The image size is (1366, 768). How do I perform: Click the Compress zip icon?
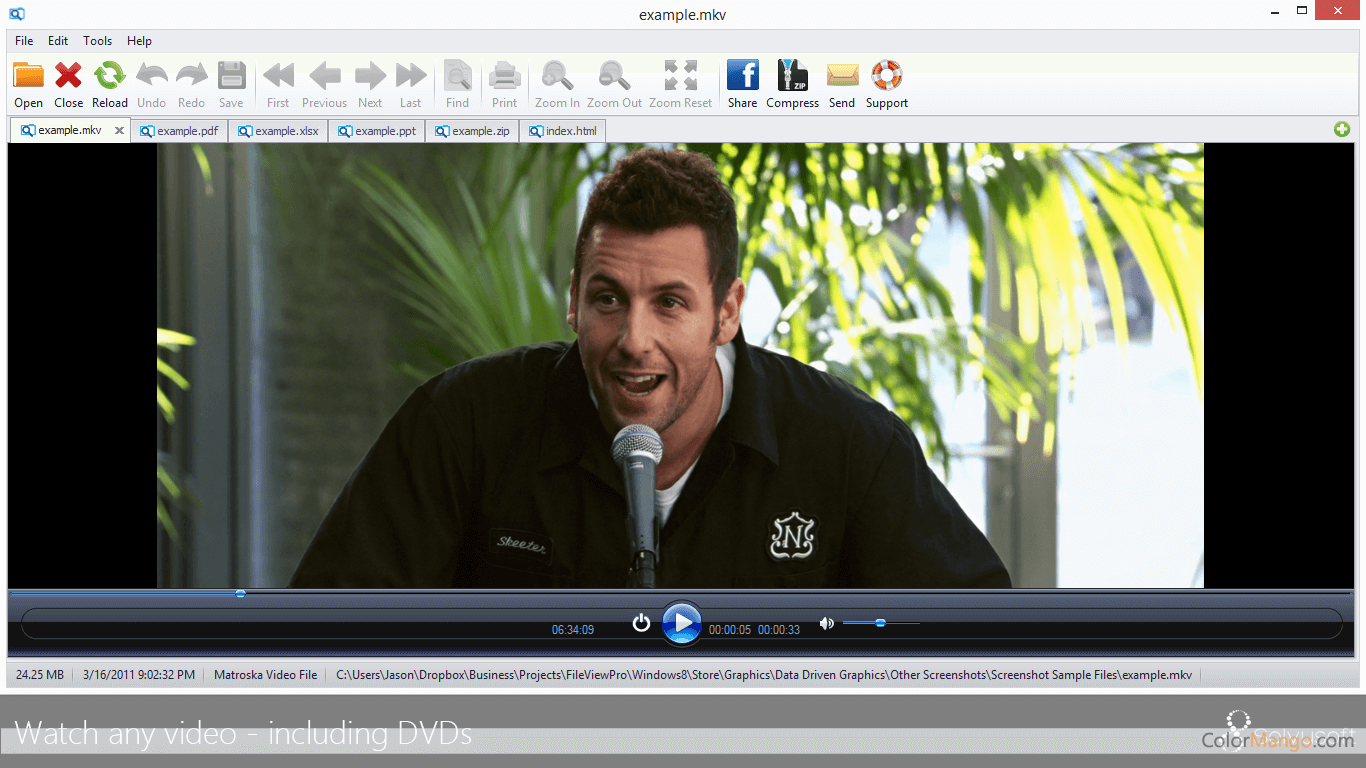coord(792,77)
